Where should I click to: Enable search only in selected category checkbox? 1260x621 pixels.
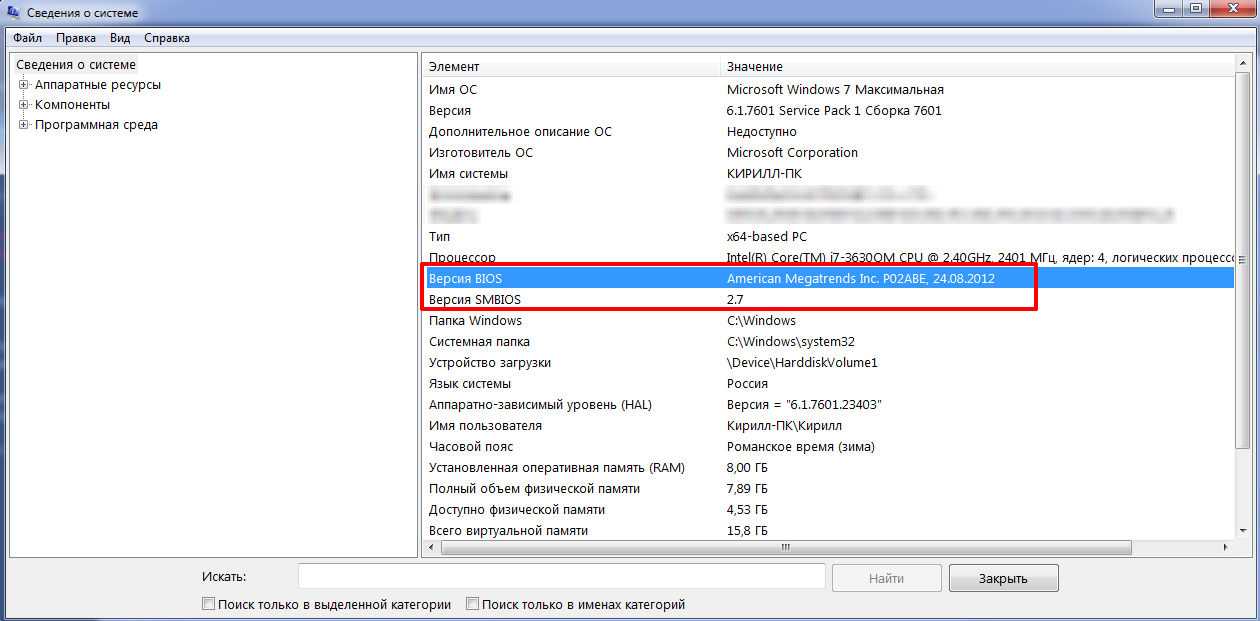209,604
